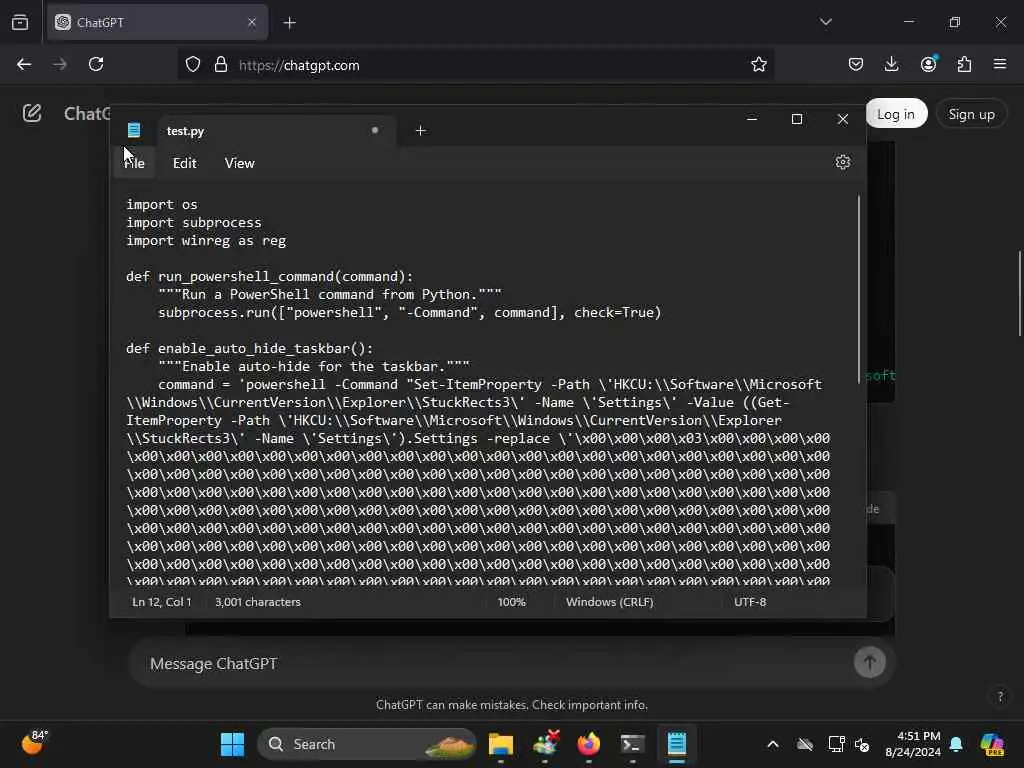1024x768 pixels.
Task: Open the File menu in Notepad
Action: click(x=135, y=163)
